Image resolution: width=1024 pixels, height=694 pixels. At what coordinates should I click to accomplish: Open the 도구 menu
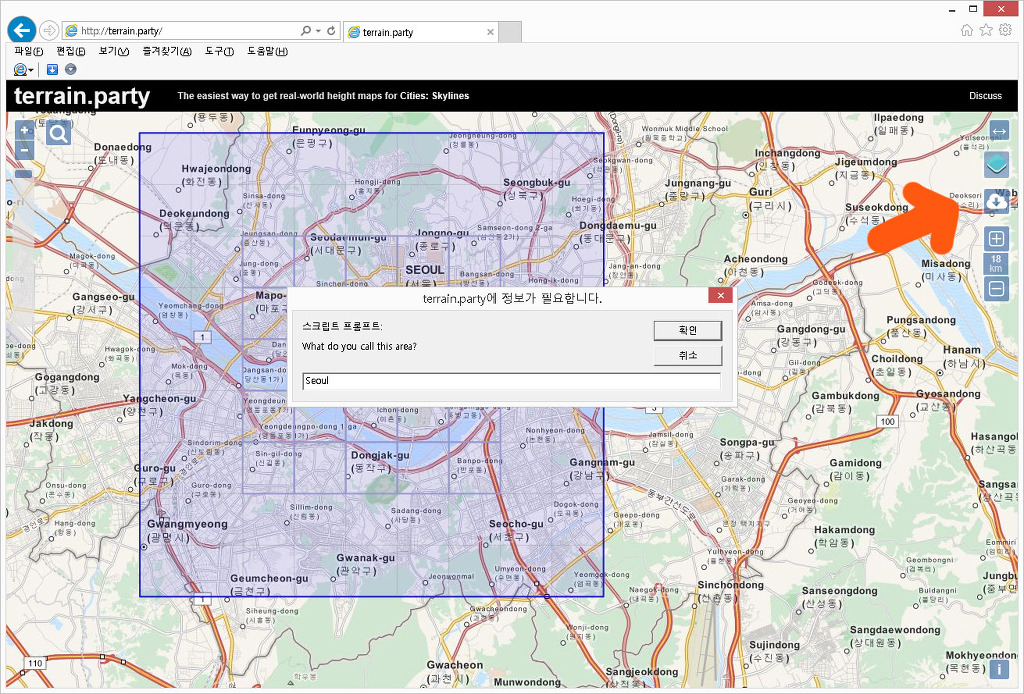219,51
